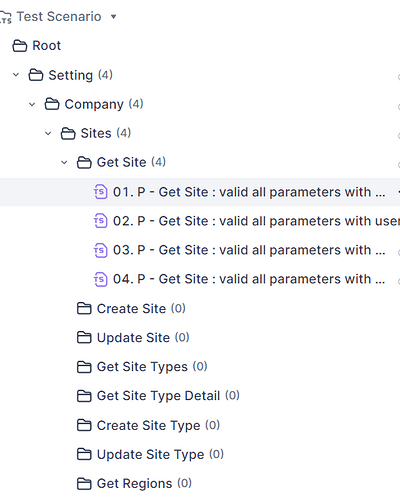The height and width of the screenshot is (500, 400).
Task: Collapse the Company folder chevron
Action: (x=32, y=104)
